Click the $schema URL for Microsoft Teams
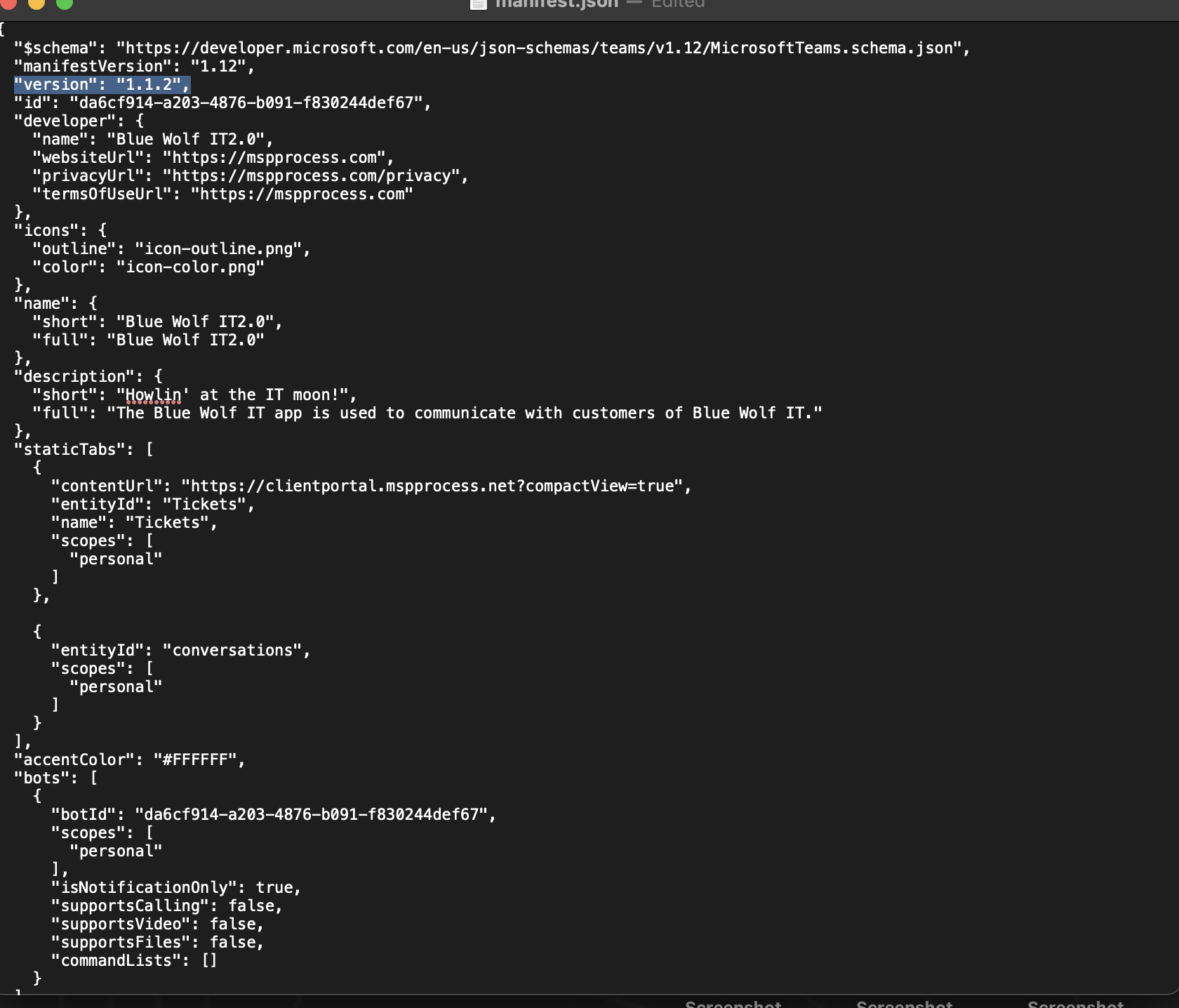This screenshot has height=1008, width=1179. 539,48
